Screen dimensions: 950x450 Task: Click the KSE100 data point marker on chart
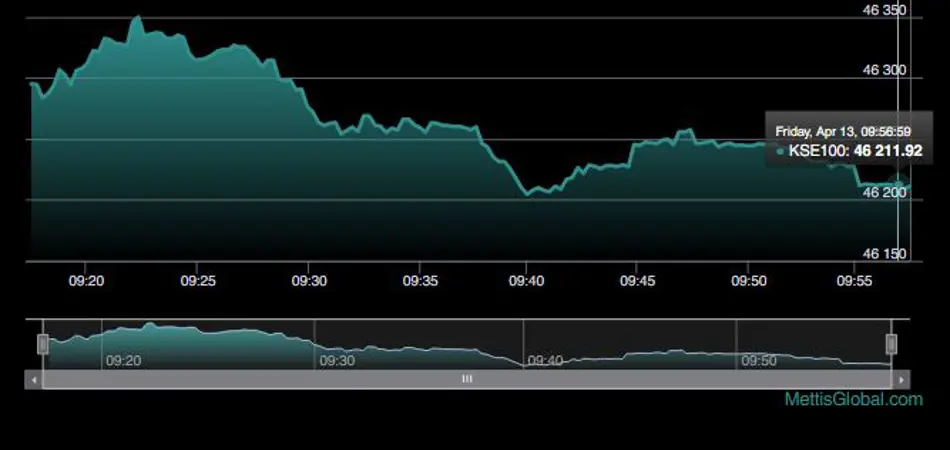pyautogui.click(x=899, y=183)
